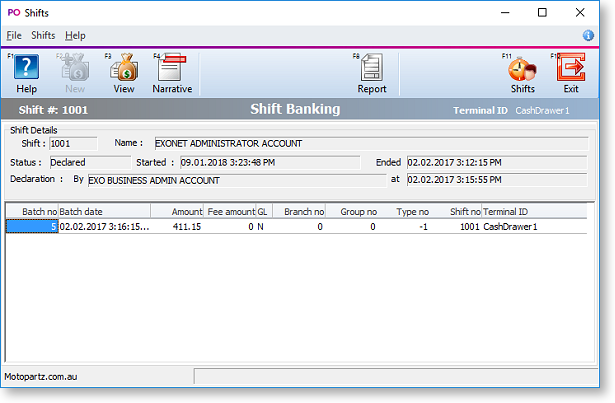Screen dimensions: 615x403
Task: Select batch number 5 row cell
Action: [32, 227]
